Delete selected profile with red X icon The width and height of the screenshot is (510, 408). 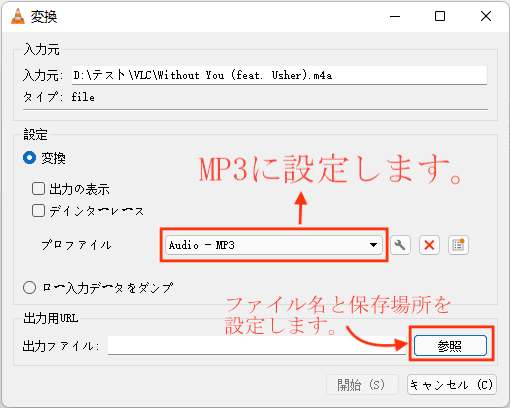click(x=429, y=245)
